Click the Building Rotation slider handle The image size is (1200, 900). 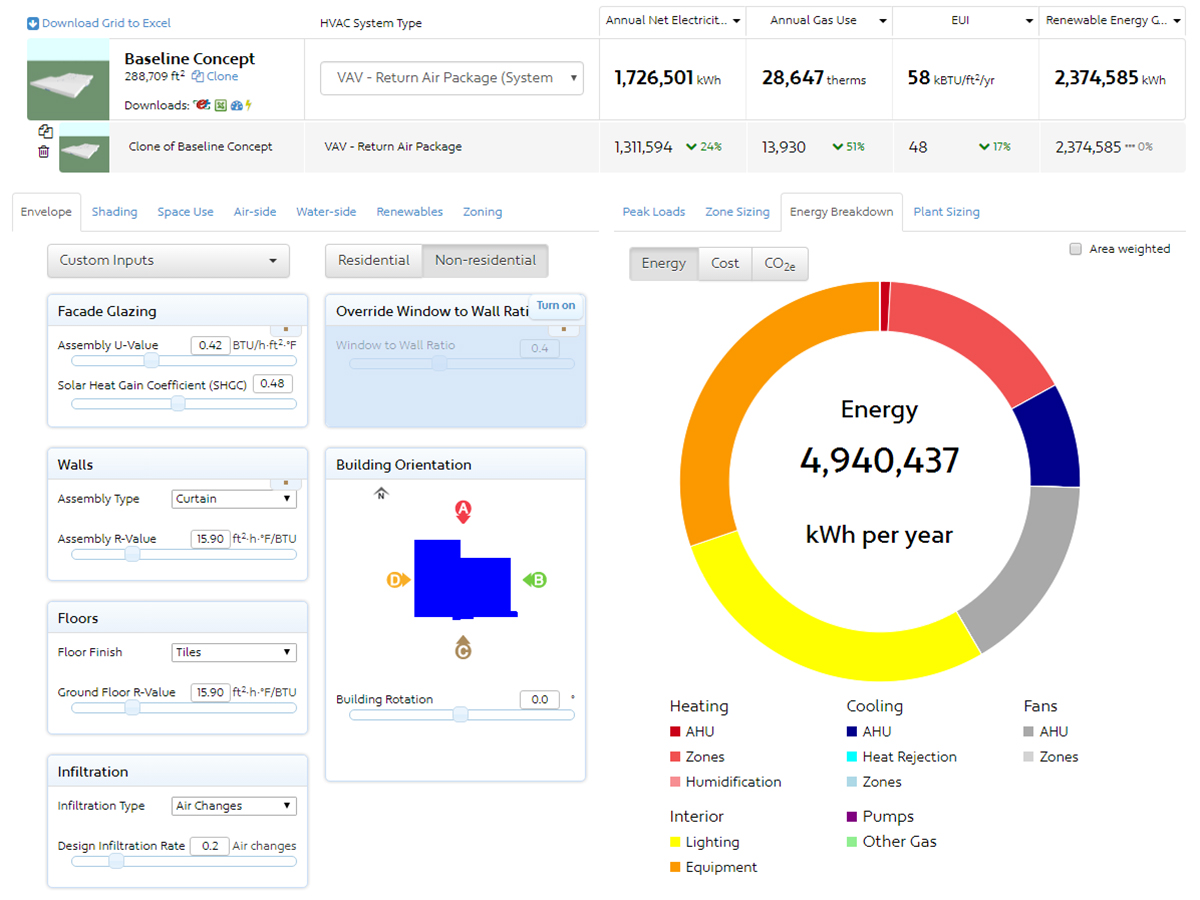point(460,714)
